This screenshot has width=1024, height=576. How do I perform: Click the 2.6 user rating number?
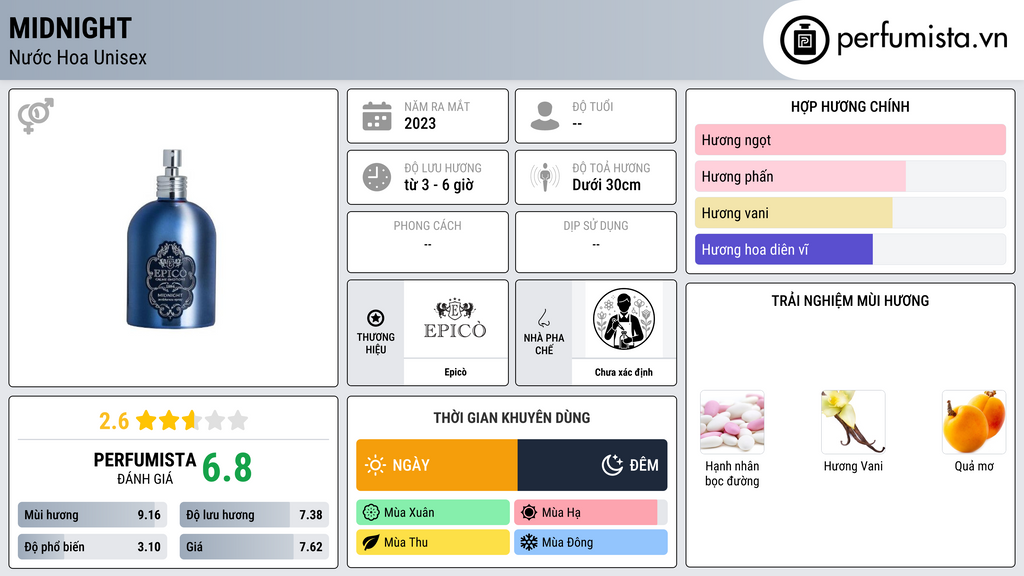tap(114, 421)
